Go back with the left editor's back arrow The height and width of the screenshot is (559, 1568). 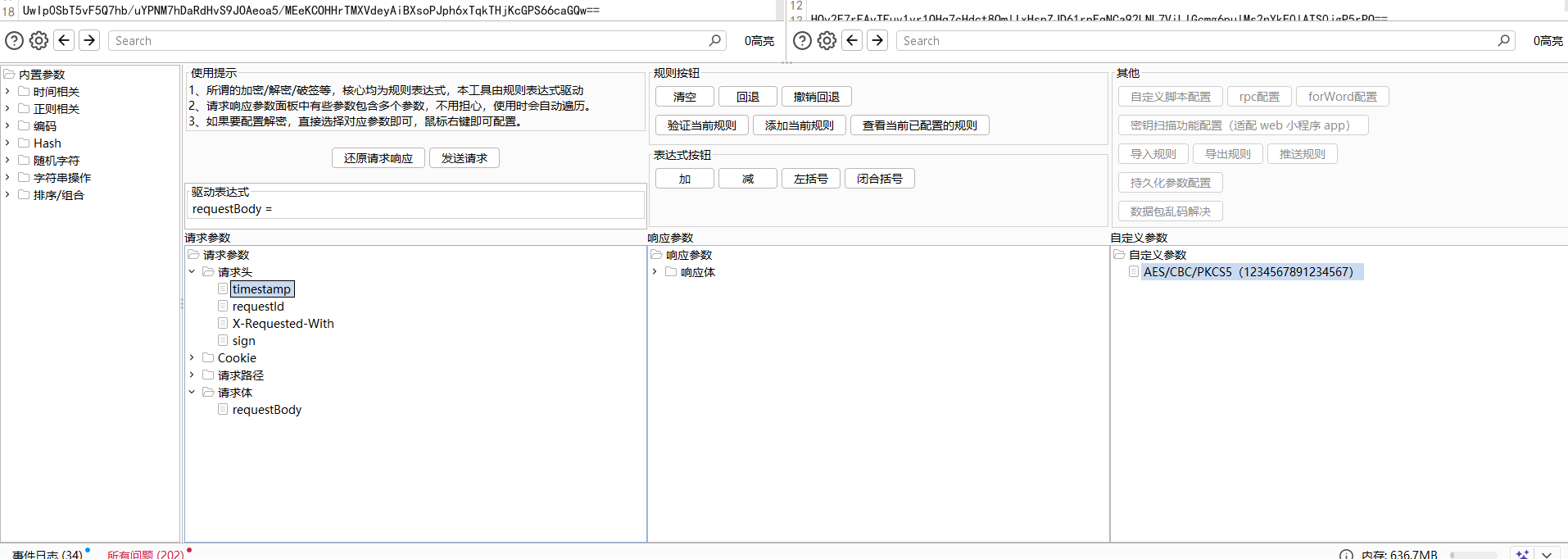[64, 40]
